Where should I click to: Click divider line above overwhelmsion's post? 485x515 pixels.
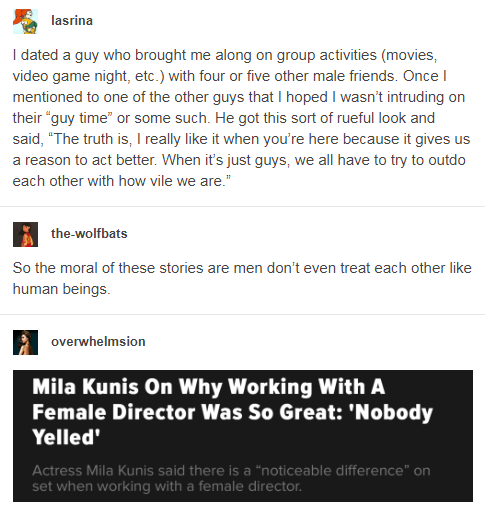(x=242, y=314)
